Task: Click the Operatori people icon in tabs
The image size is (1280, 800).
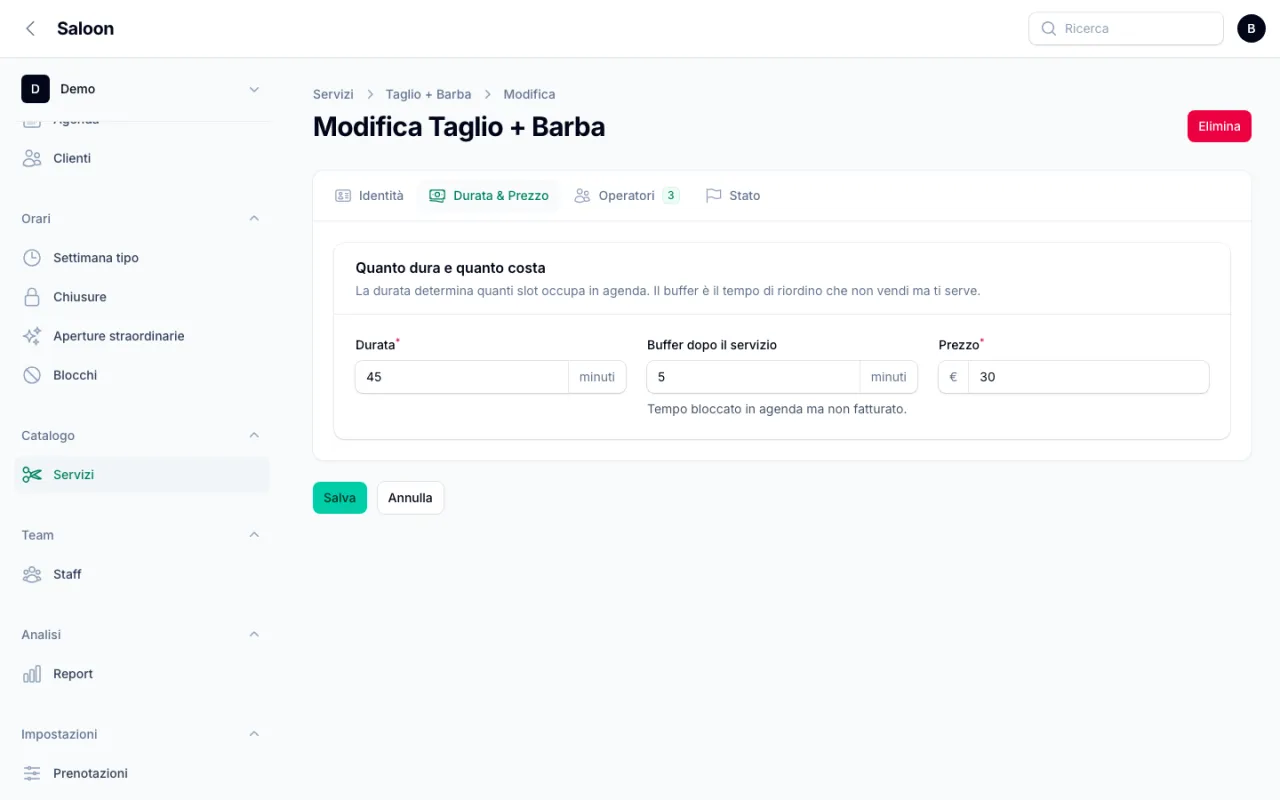Action: (x=582, y=196)
